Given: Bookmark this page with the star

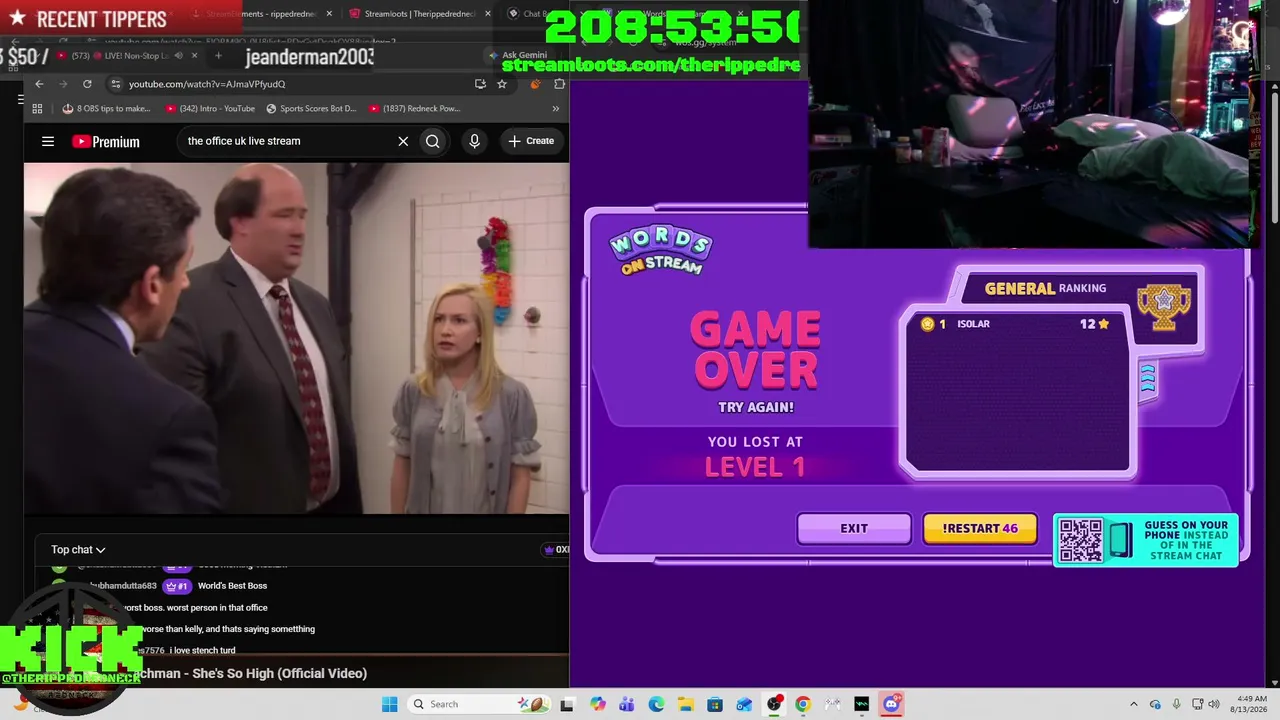Looking at the screenshot, I should click(x=502, y=84).
